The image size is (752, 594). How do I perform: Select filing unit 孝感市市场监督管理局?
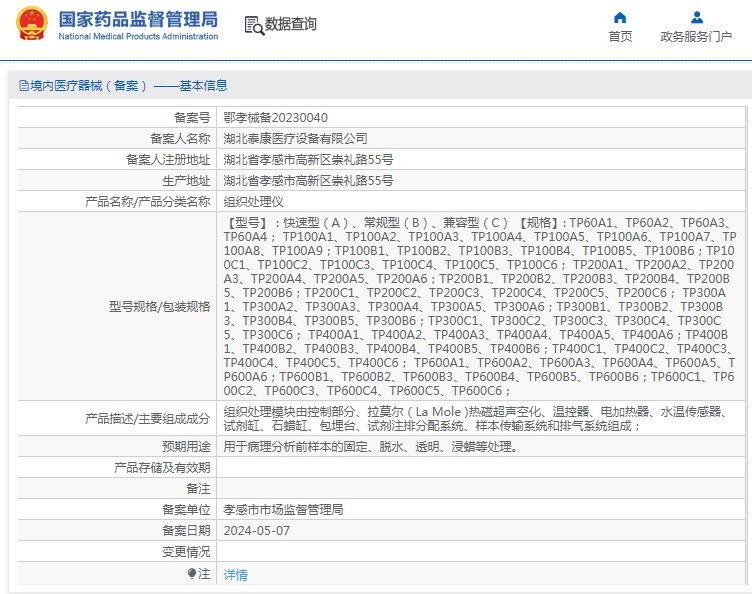coord(283,510)
